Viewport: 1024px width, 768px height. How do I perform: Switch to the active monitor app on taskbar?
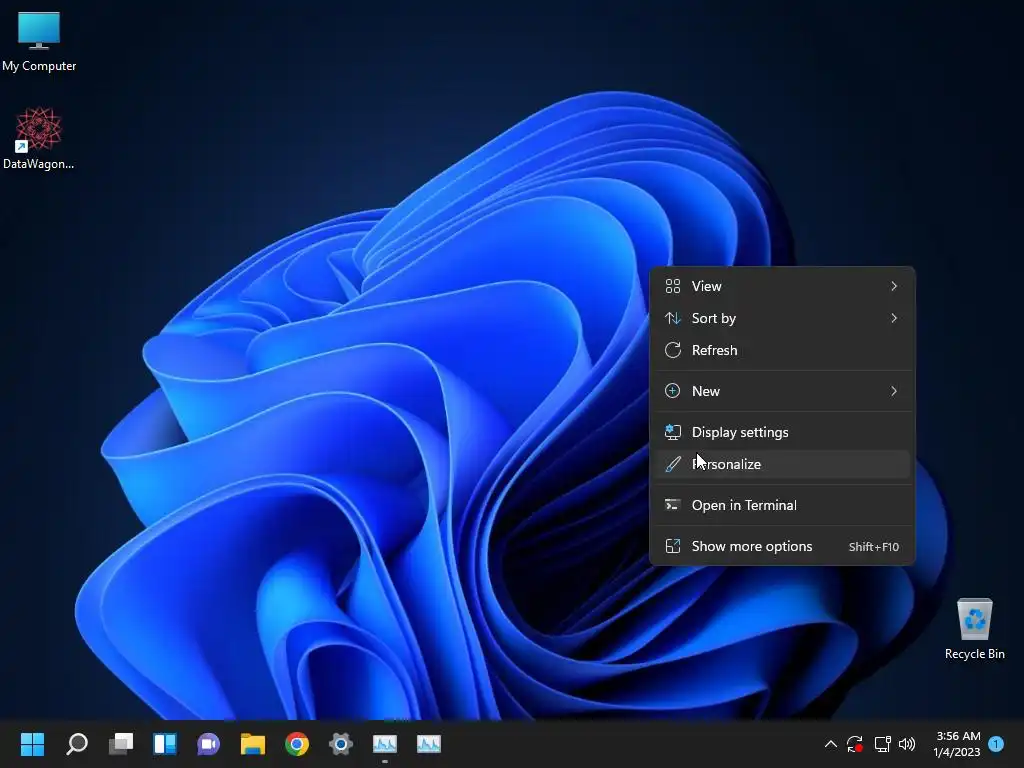pyautogui.click(x=385, y=744)
